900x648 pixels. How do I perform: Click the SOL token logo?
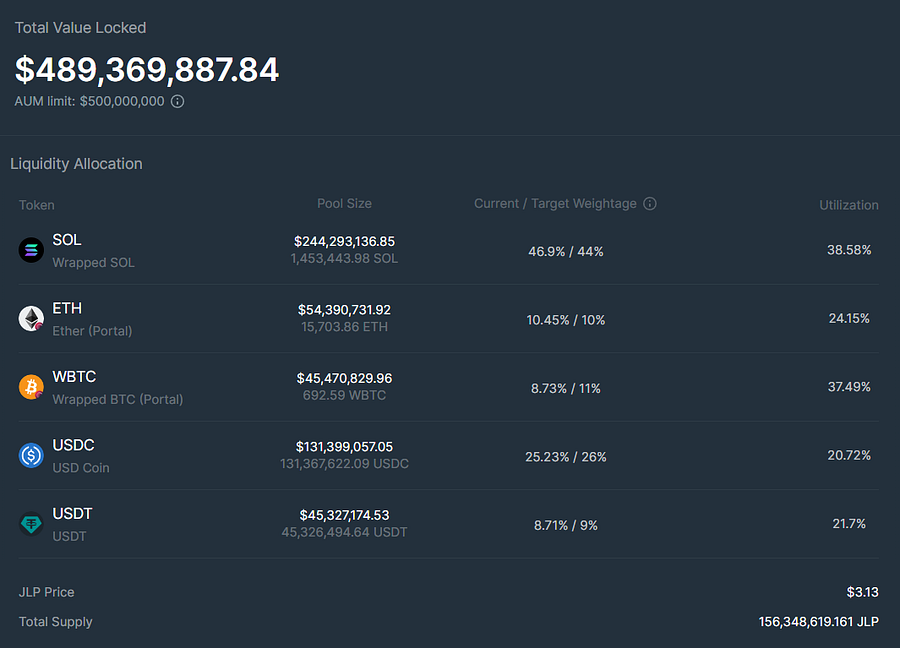31,250
